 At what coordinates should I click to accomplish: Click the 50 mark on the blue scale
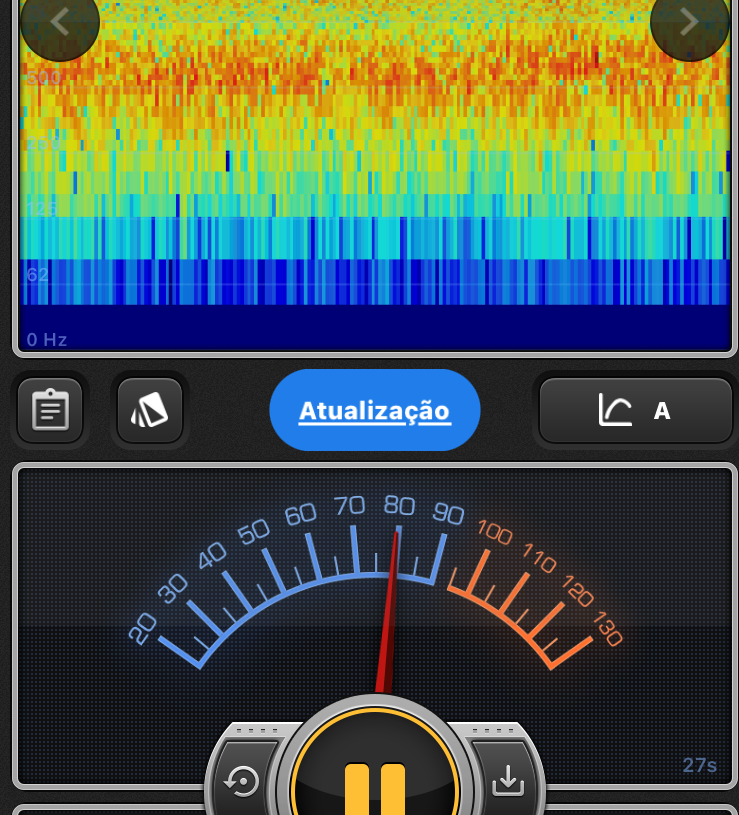pos(254,530)
